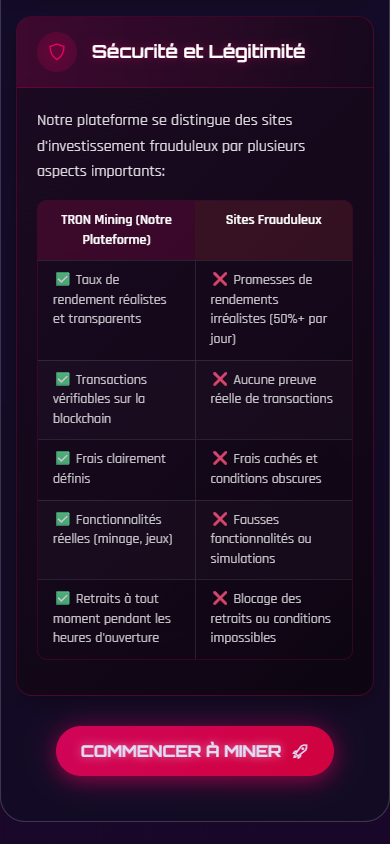Click the cell text Fonctionnalités réelles (minage, jeux)

coord(112,529)
